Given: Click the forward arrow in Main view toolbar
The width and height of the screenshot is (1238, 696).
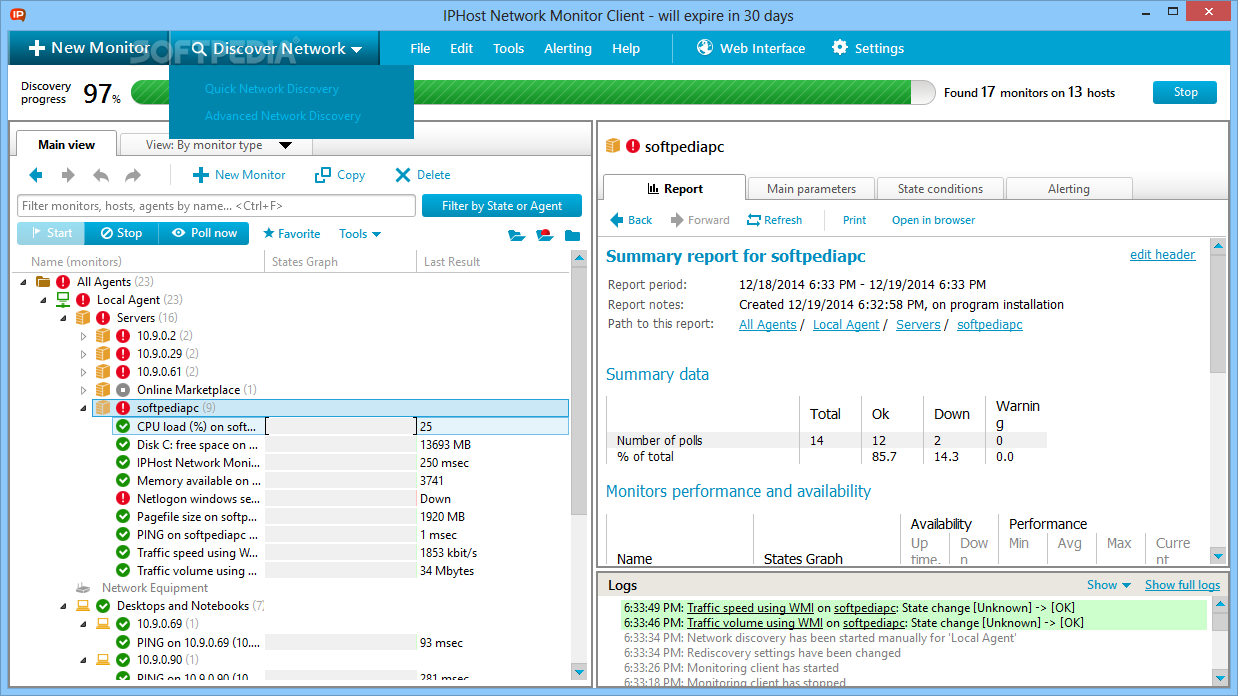Looking at the screenshot, I should [68, 175].
